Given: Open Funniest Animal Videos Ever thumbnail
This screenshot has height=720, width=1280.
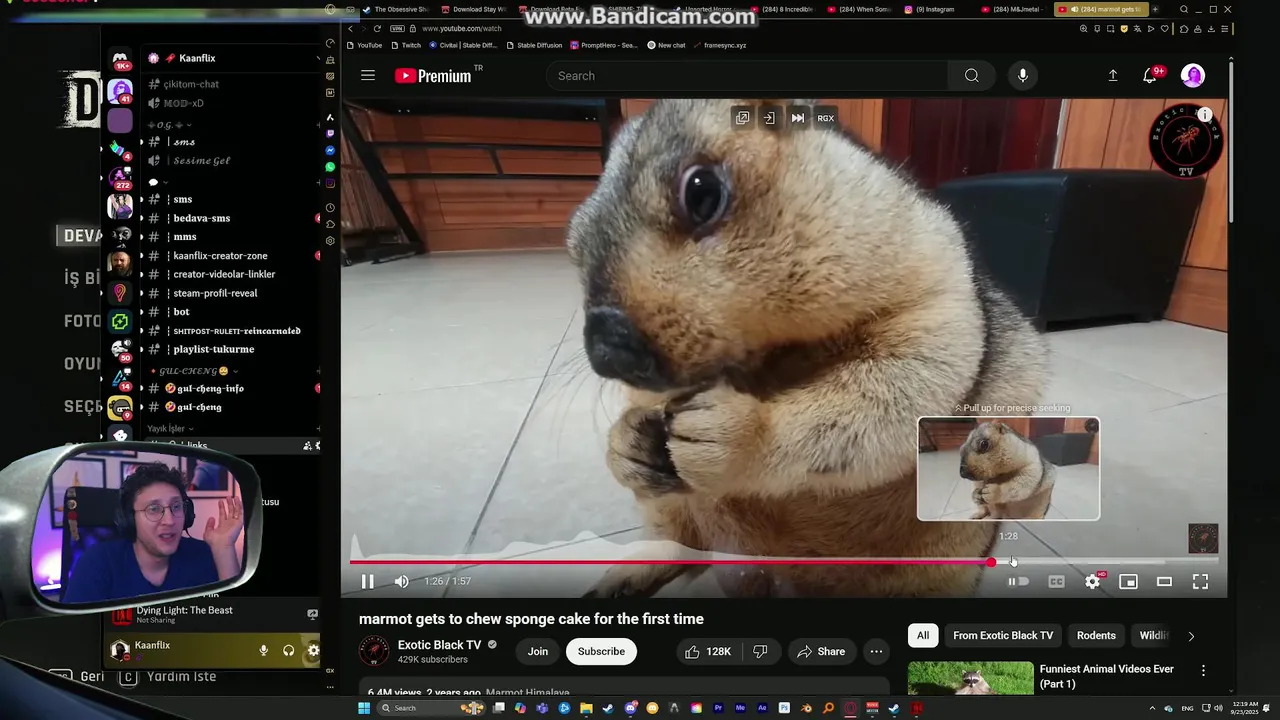Looking at the screenshot, I should 970,678.
